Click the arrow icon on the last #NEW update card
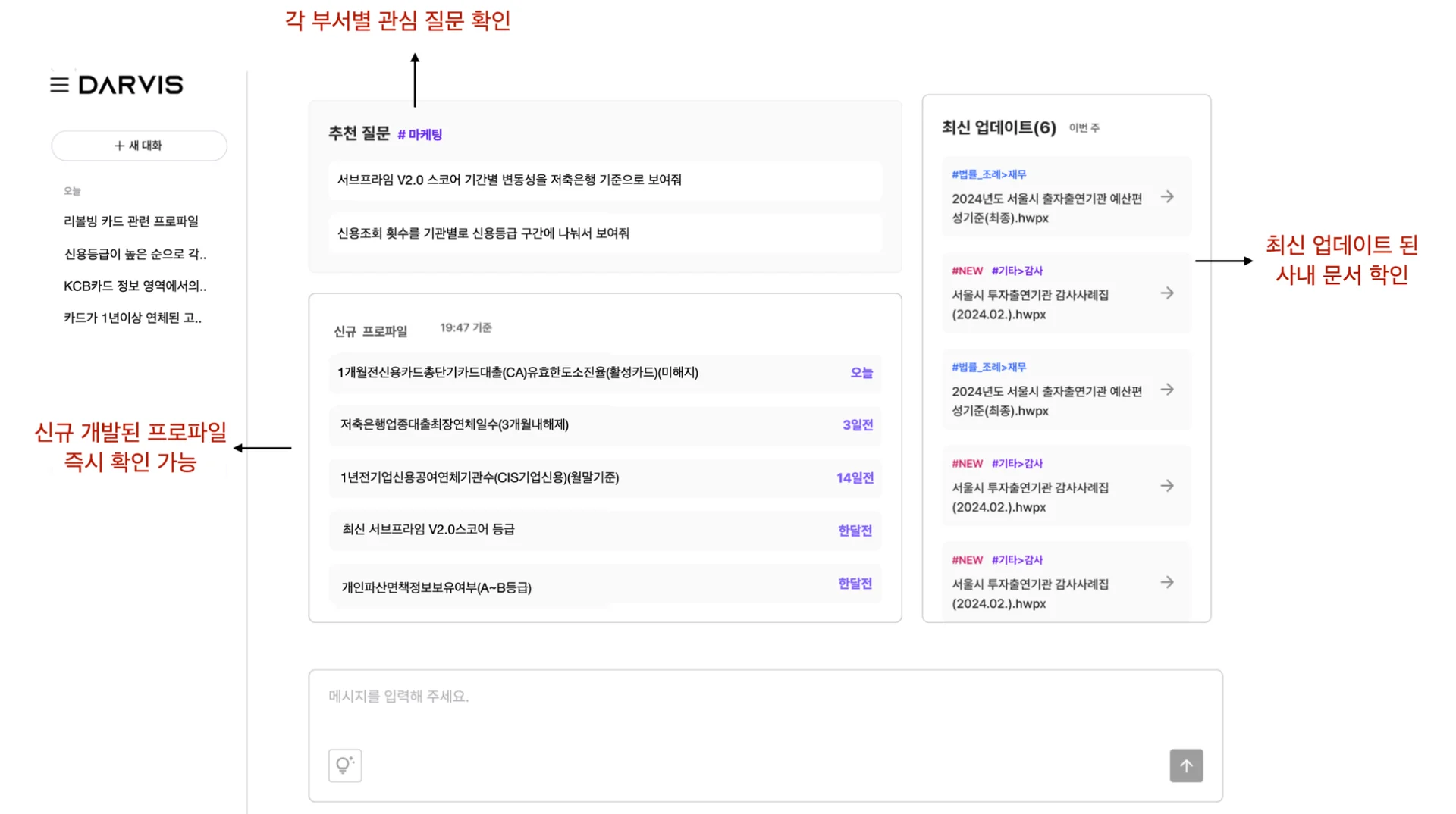Image resolution: width=1456 pixels, height=814 pixels. coord(1167,582)
